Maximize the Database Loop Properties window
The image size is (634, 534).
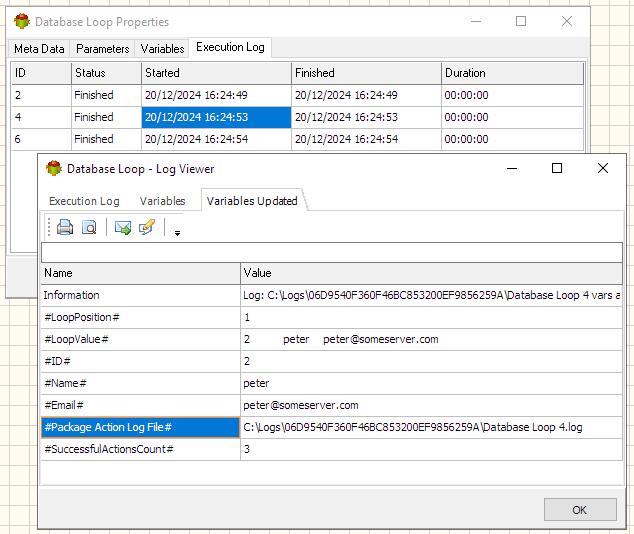pos(521,21)
